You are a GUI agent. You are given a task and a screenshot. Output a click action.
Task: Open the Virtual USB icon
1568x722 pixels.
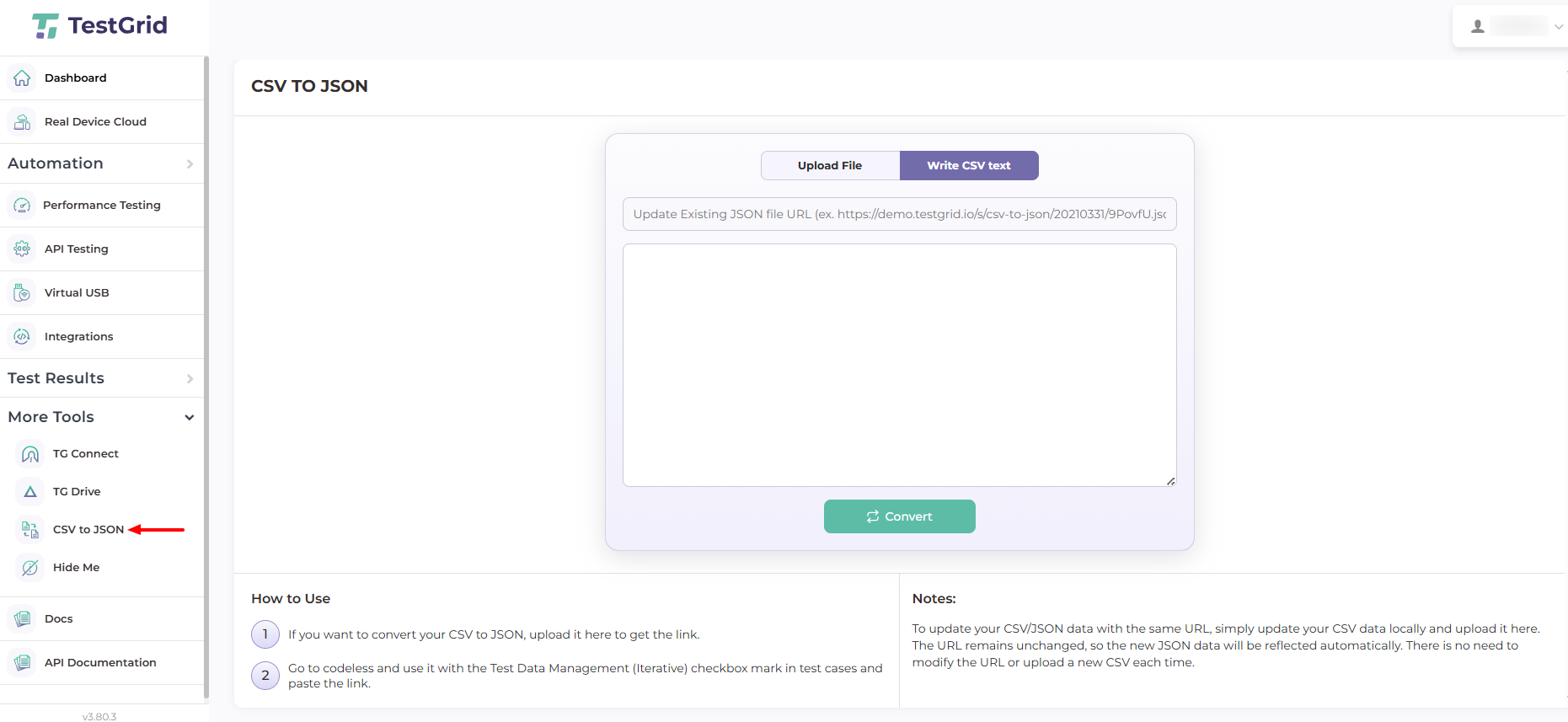(x=23, y=293)
